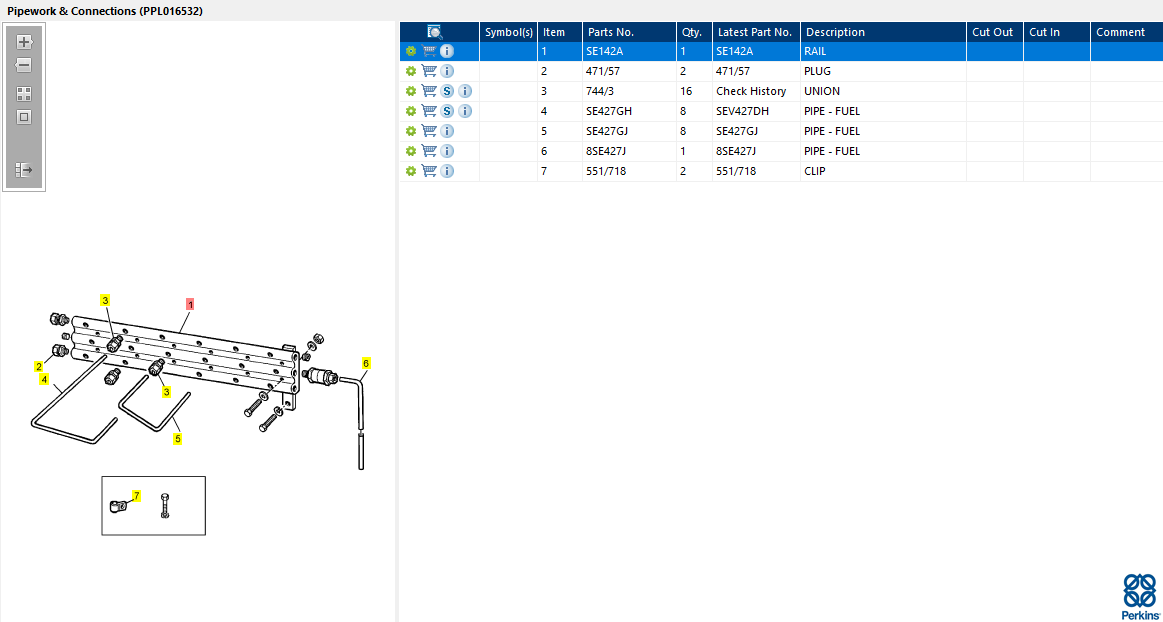1163x622 pixels.
Task: Zoom out of the parts diagram
Action: (x=24, y=65)
